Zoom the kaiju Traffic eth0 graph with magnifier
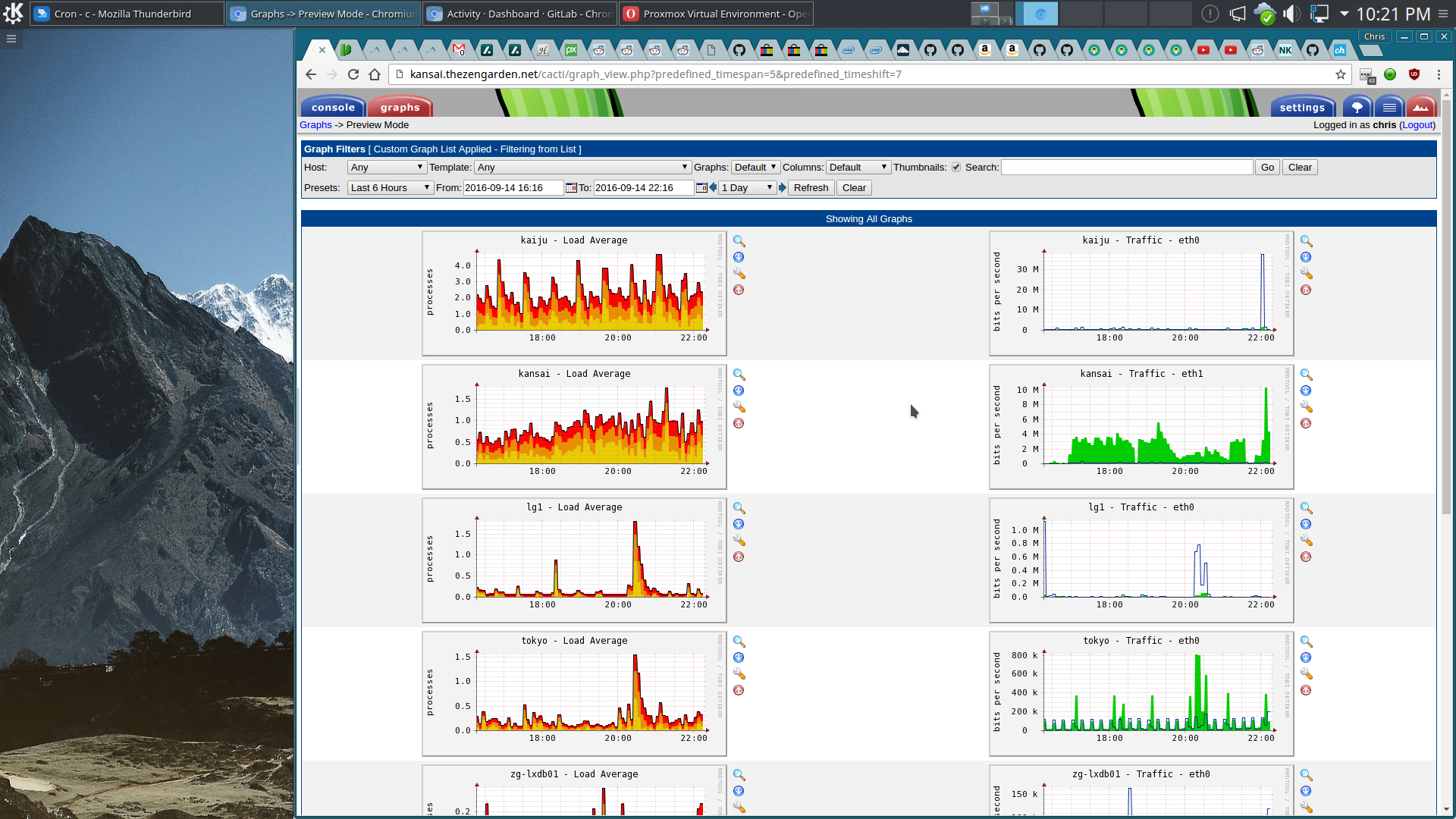This screenshot has width=1456, height=819. tap(1306, 241)
